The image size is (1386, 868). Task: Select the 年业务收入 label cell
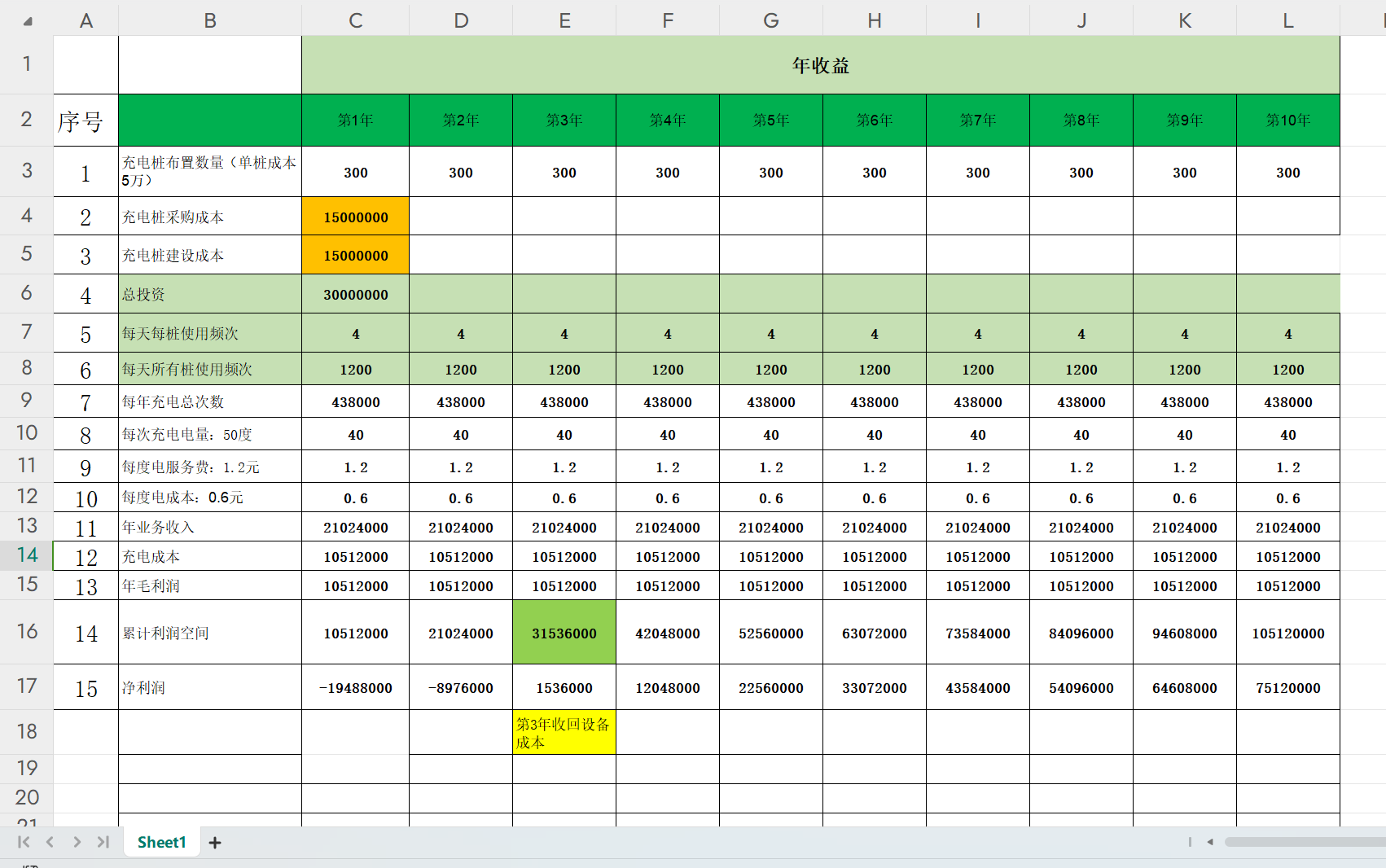point(210,527)
